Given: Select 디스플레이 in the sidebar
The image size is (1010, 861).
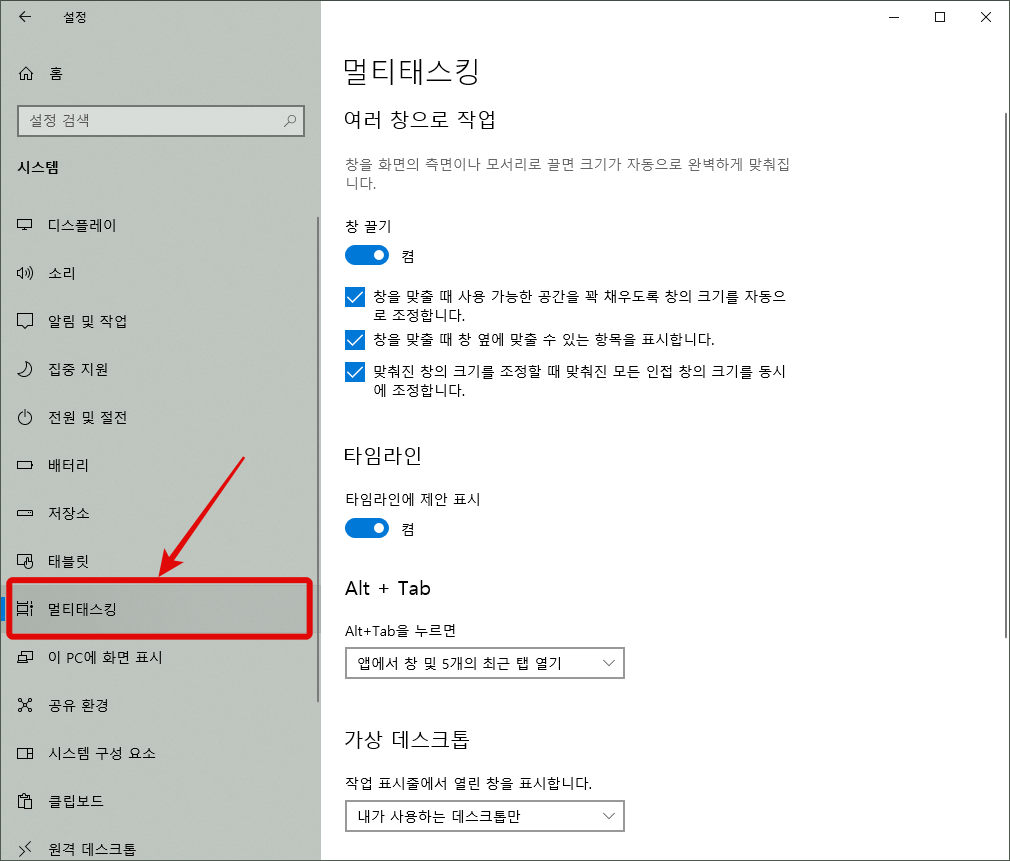Looking at the screenshot, I should point(160,225).
